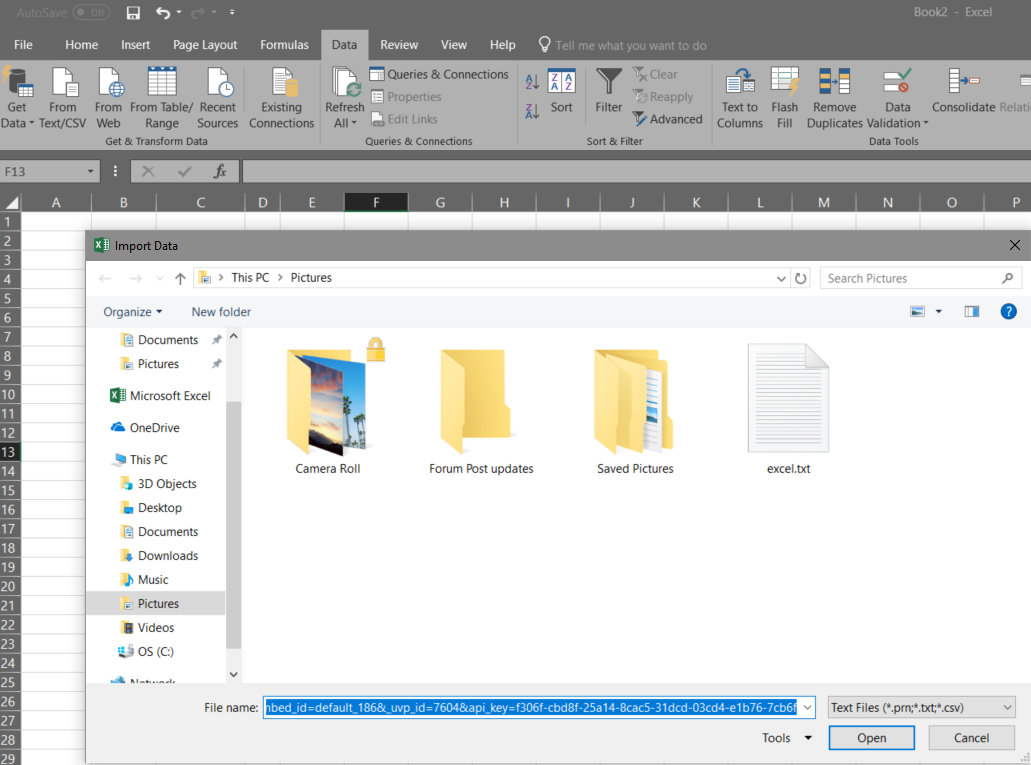Select the Forum Post updates folder
1031x765 pixels.
481,410
